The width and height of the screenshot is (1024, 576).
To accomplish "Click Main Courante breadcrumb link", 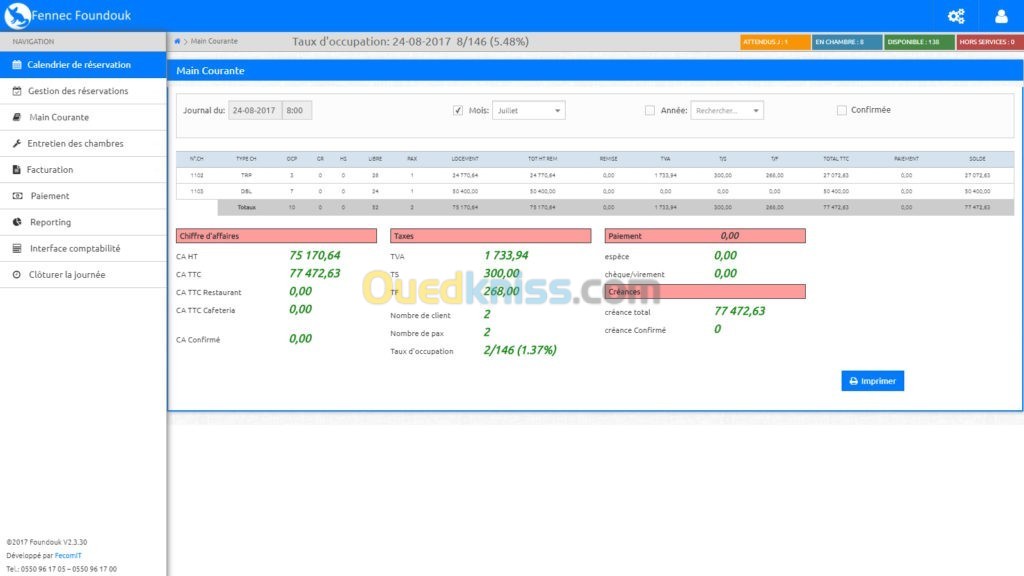I will click(x=214, y=41).
